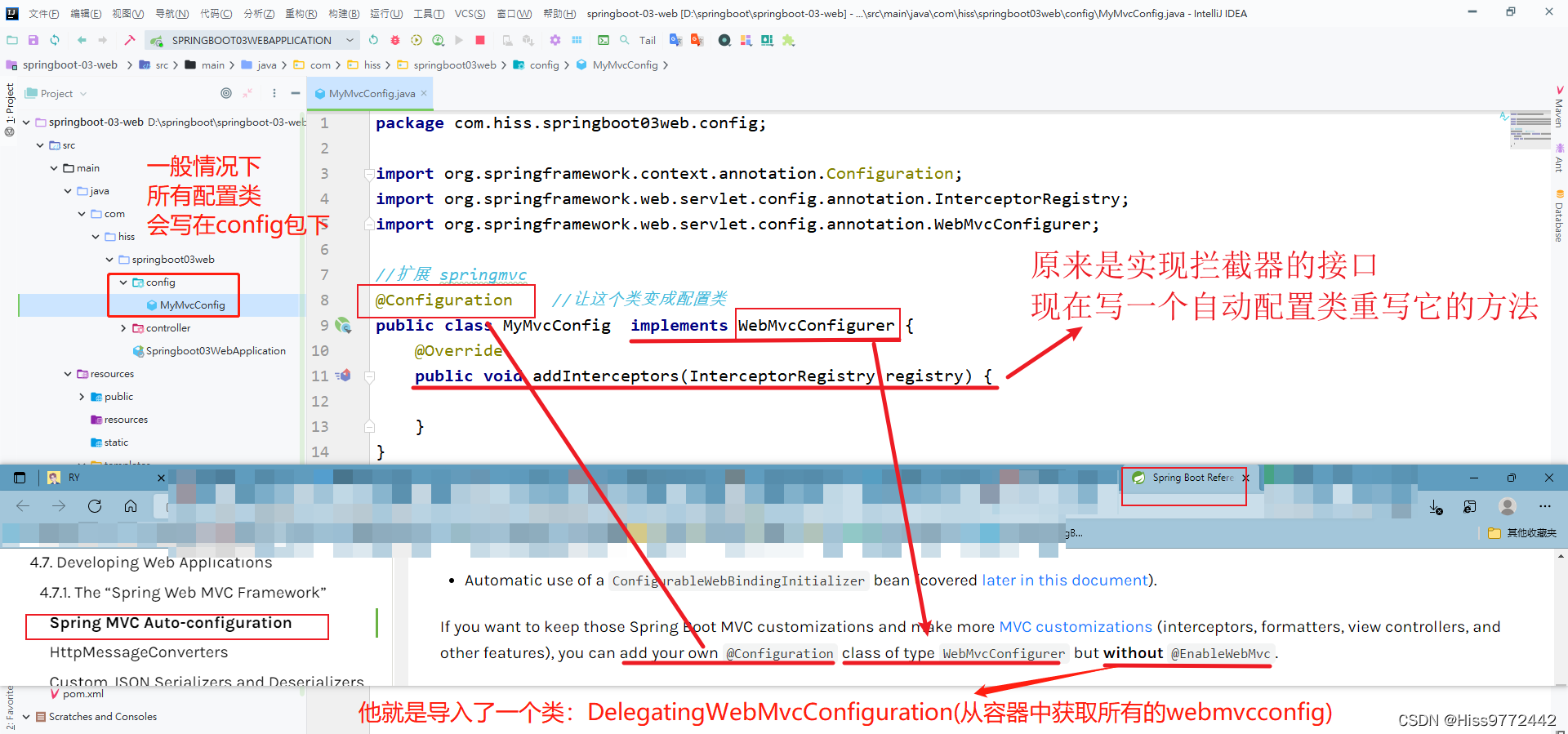Click springboot03web breadcrumb in navigation bar
This screenshot has width=1568, height=734.
[455, 65]
